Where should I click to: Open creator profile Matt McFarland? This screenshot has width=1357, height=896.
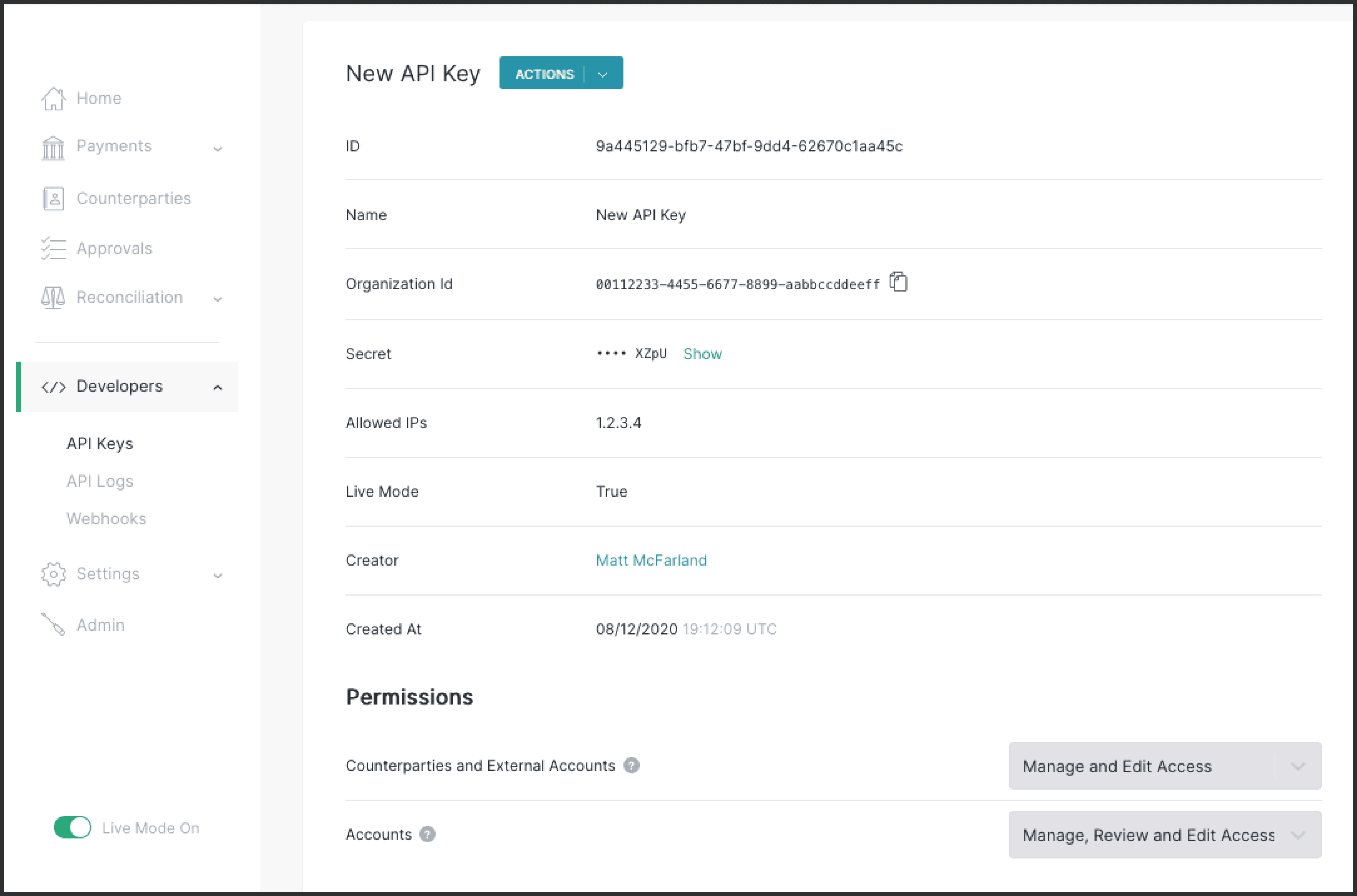pyautogui.click(x=651, y=560)
